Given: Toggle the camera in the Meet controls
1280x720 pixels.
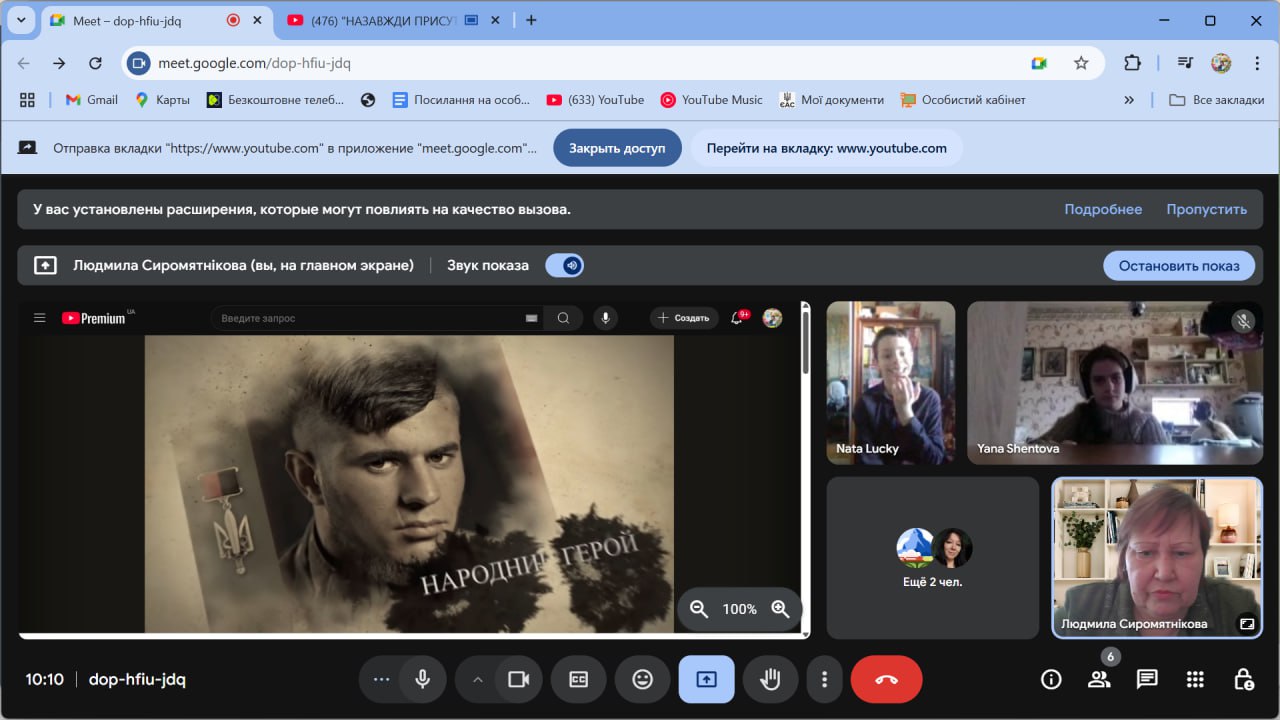Looking at the screenshot, I should click(x=518, y=680).
